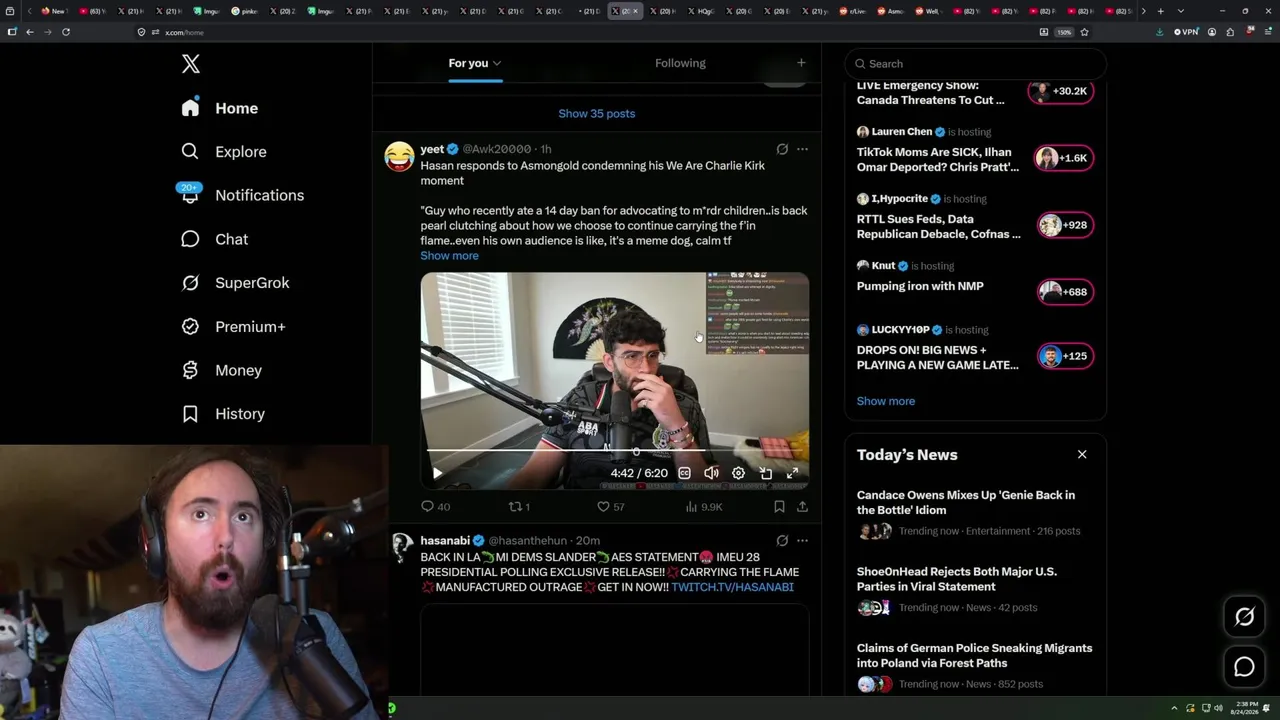Go back in the browser
Viewport: 1280px width, 720px height.
click(30, 32)
